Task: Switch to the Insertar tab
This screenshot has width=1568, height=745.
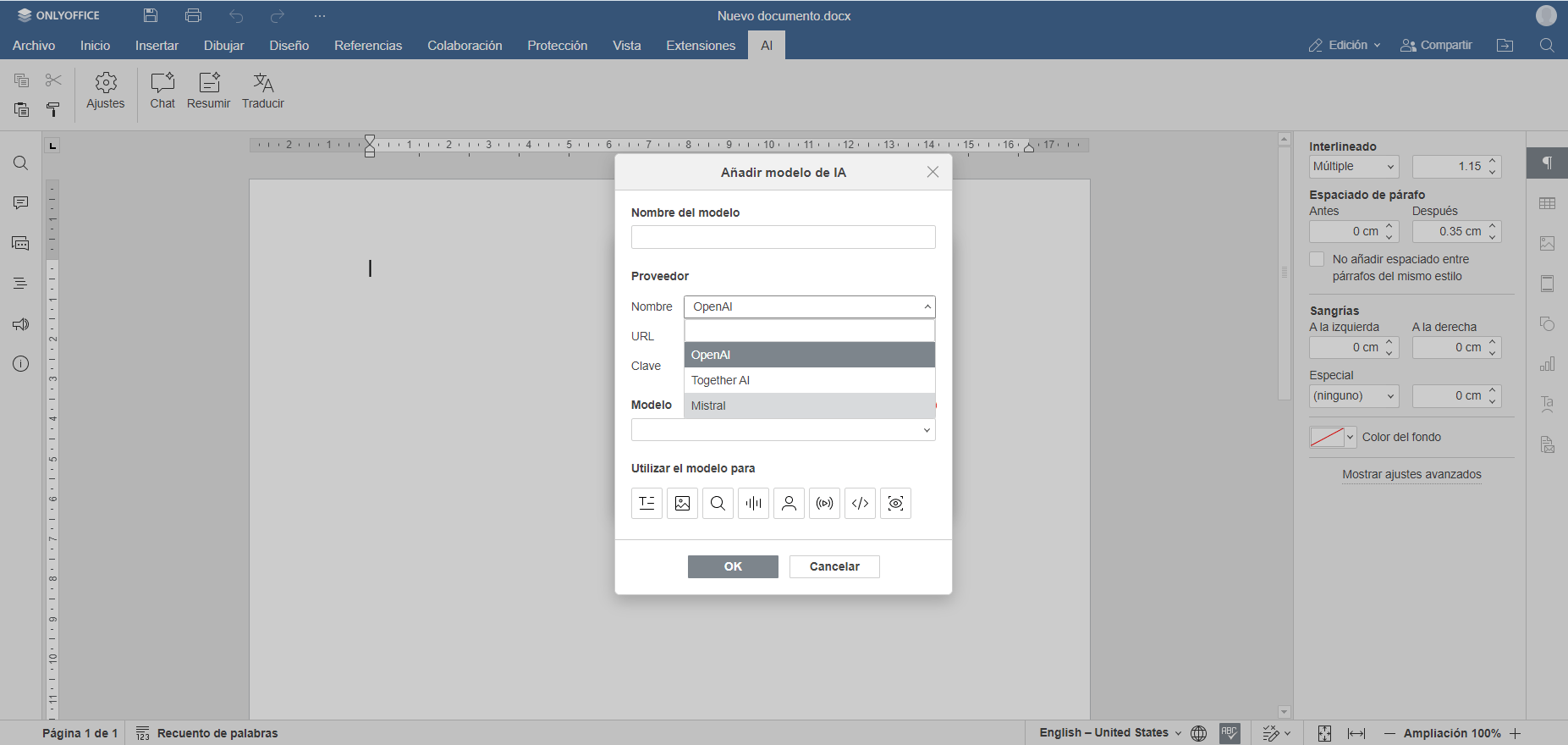Action: click(x=157, y=45)
